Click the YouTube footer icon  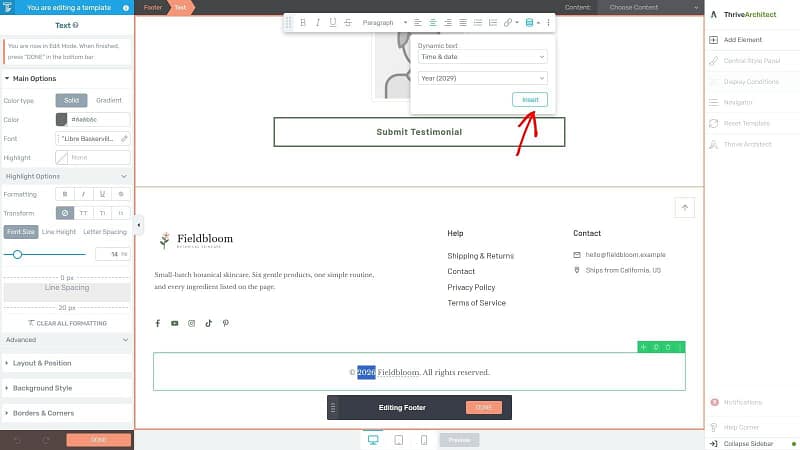[x=174, y=323]
